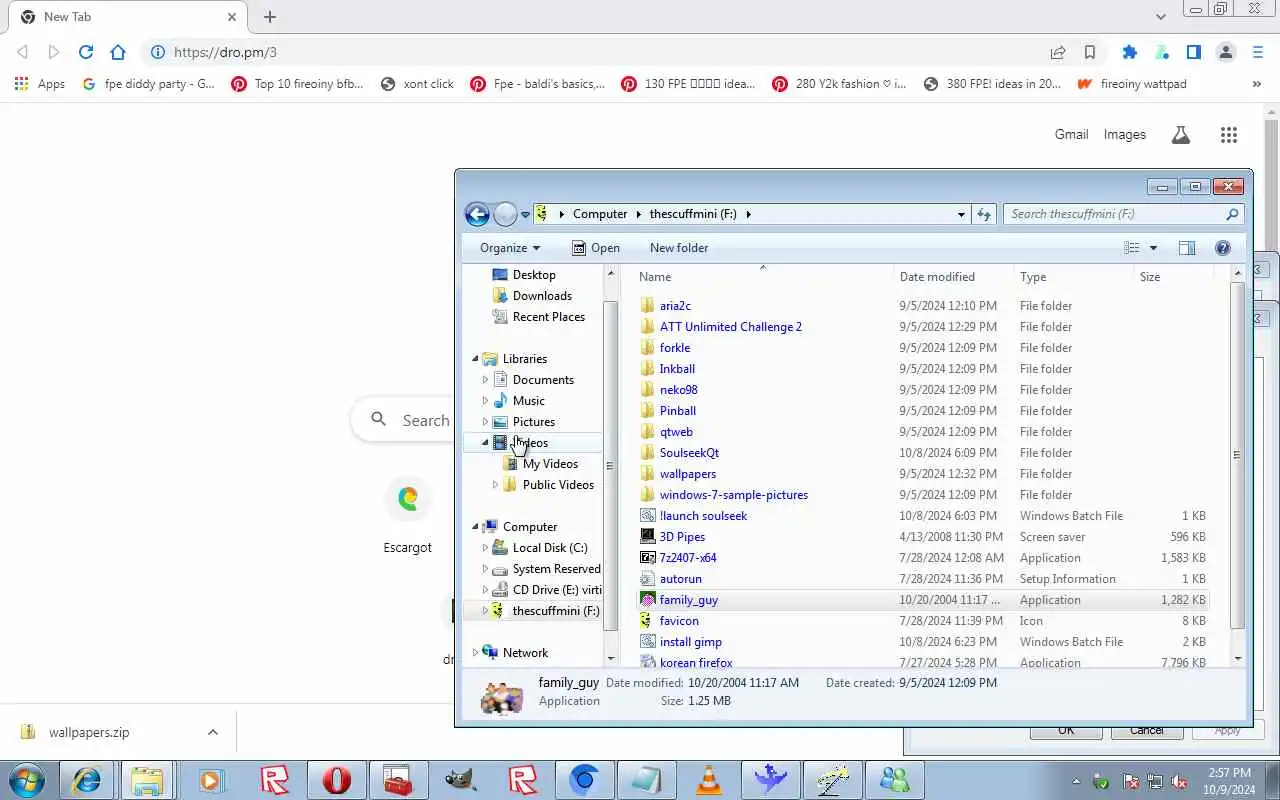1280x800 pixels.
Task: Click the Explorer help question-mark icon
Action: pyautogui.click(x=1222, y=248)
